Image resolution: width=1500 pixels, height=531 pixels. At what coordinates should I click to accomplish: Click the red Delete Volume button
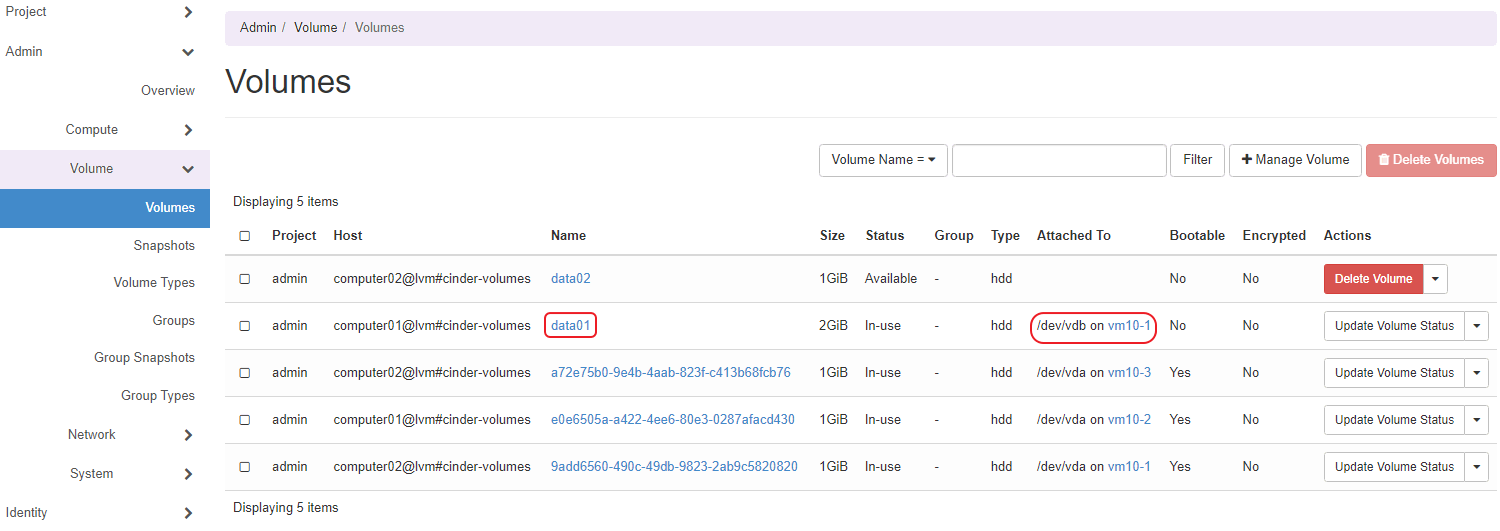coord(1372,279)
